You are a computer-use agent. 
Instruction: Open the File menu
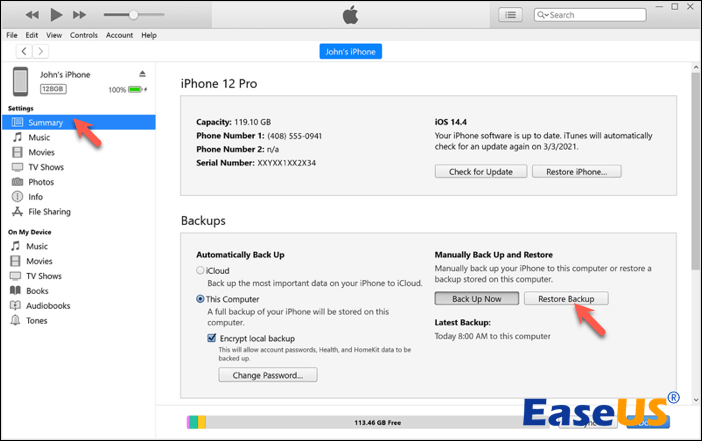tap(12, 35)
